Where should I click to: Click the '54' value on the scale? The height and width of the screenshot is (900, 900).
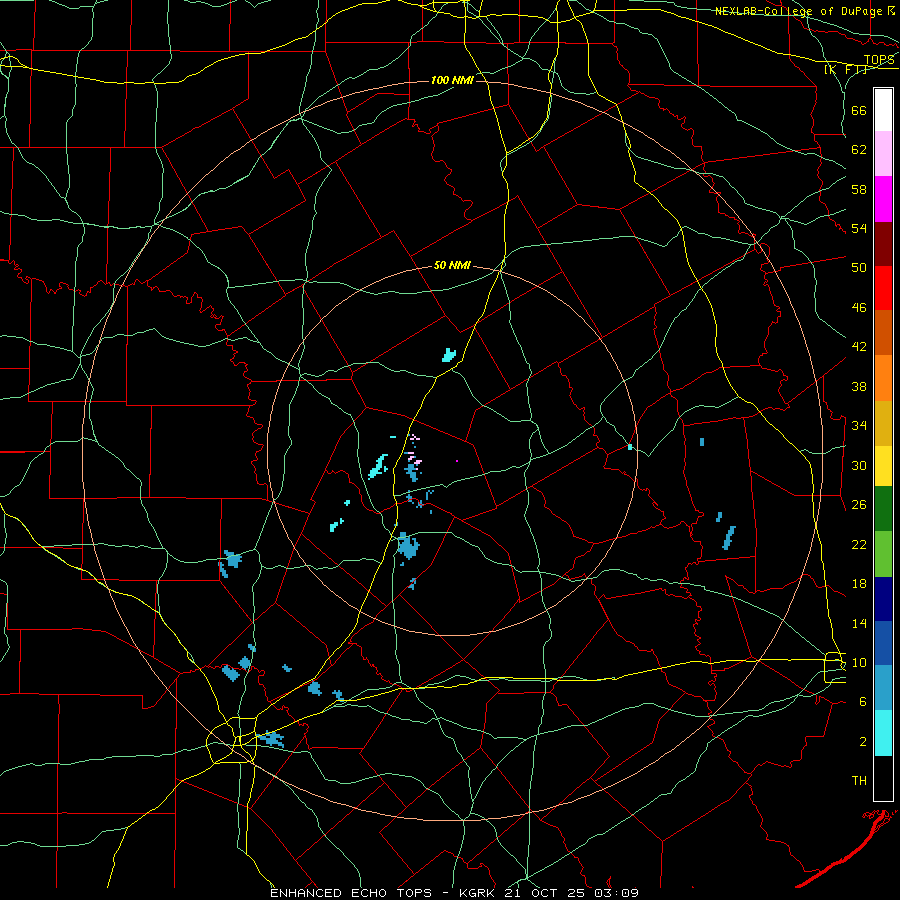tap(859, 228)
